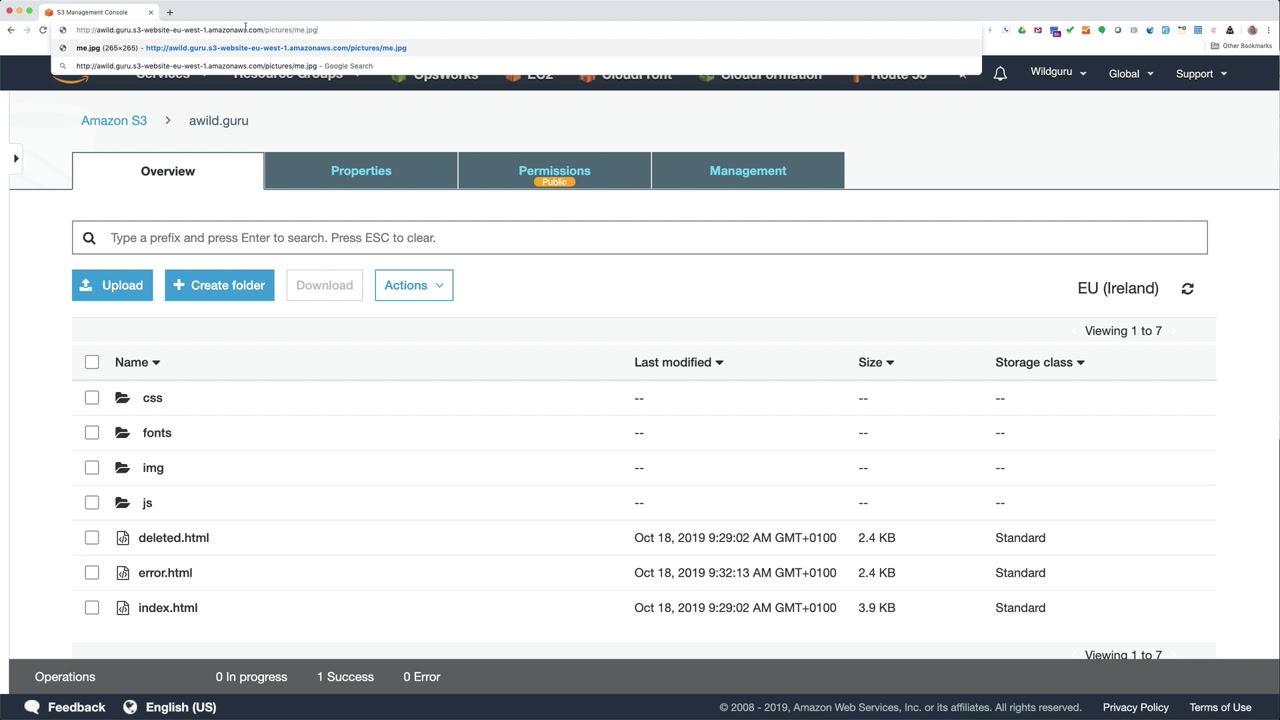Select the S3 Management Console browser tab
The image size is (1280, 720).
click(x=98, y=12)
